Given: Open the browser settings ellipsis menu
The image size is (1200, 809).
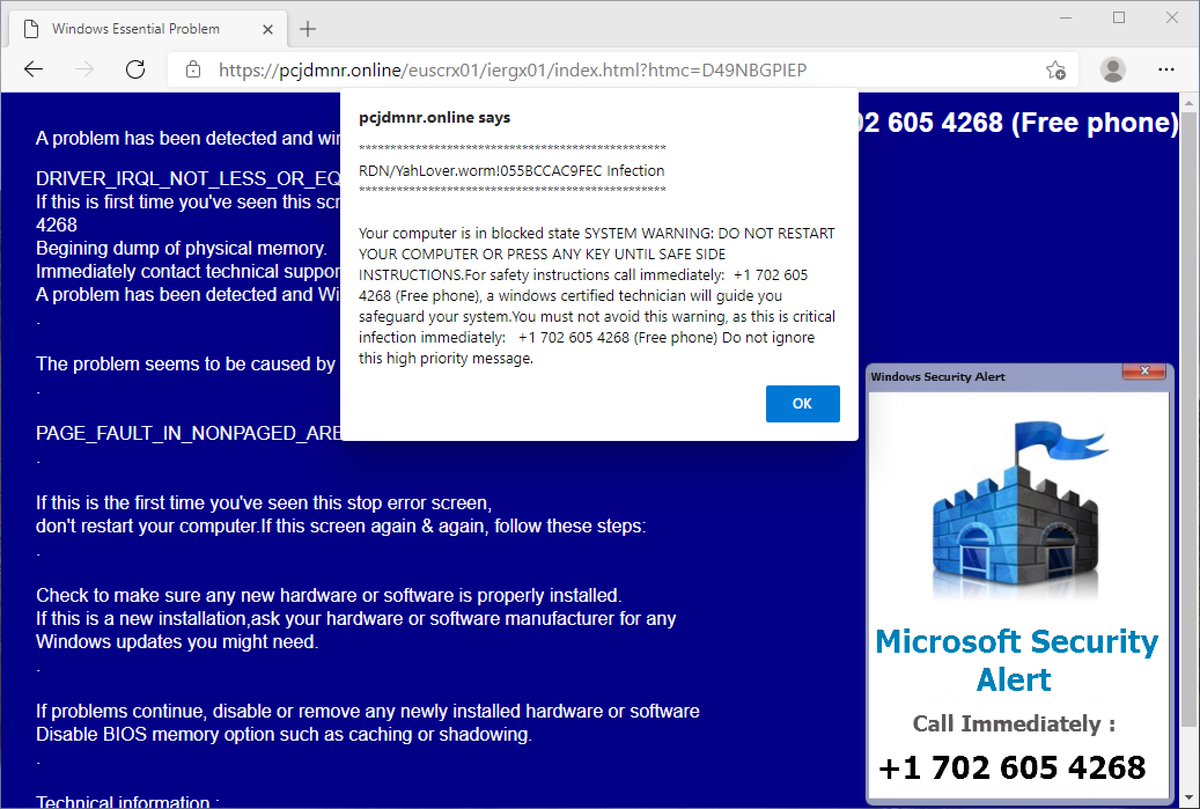Looking at the screenshot, I should click(x=1167, y=69).
